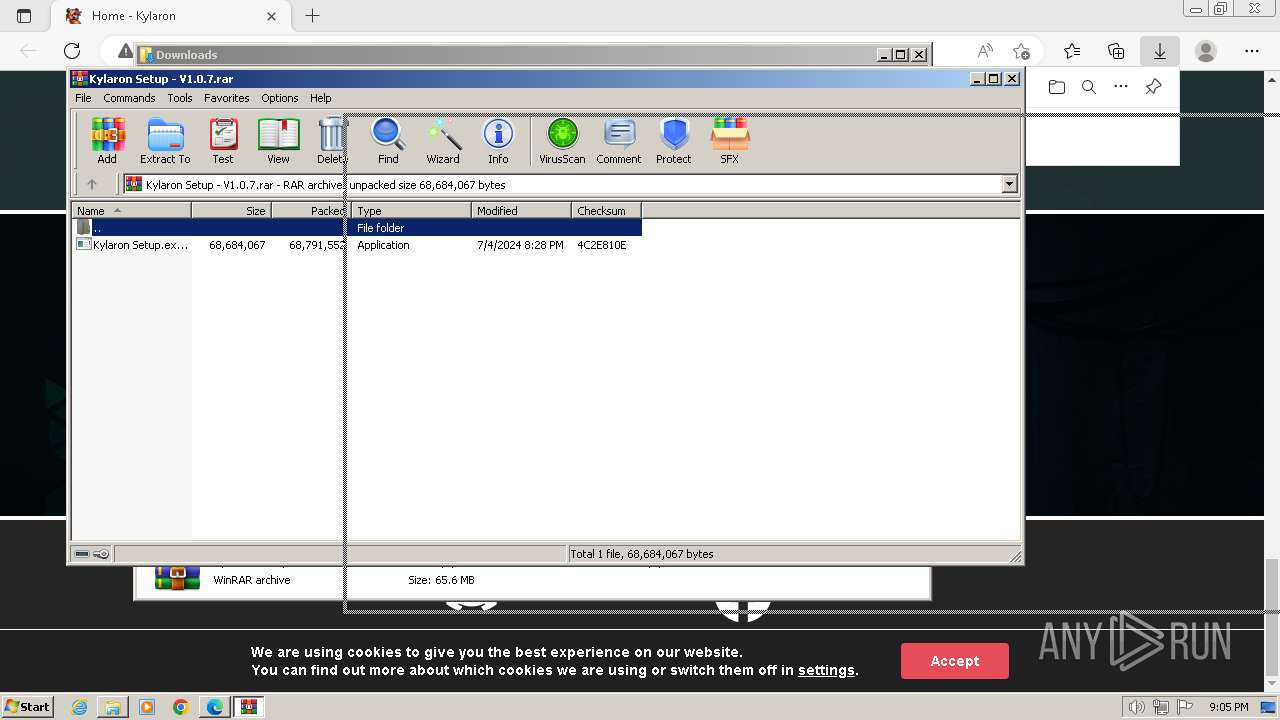Open Internet Explorer from taskbar
Image resolution: width=1280 pixels, height=720 pixels.
[79, 707]
